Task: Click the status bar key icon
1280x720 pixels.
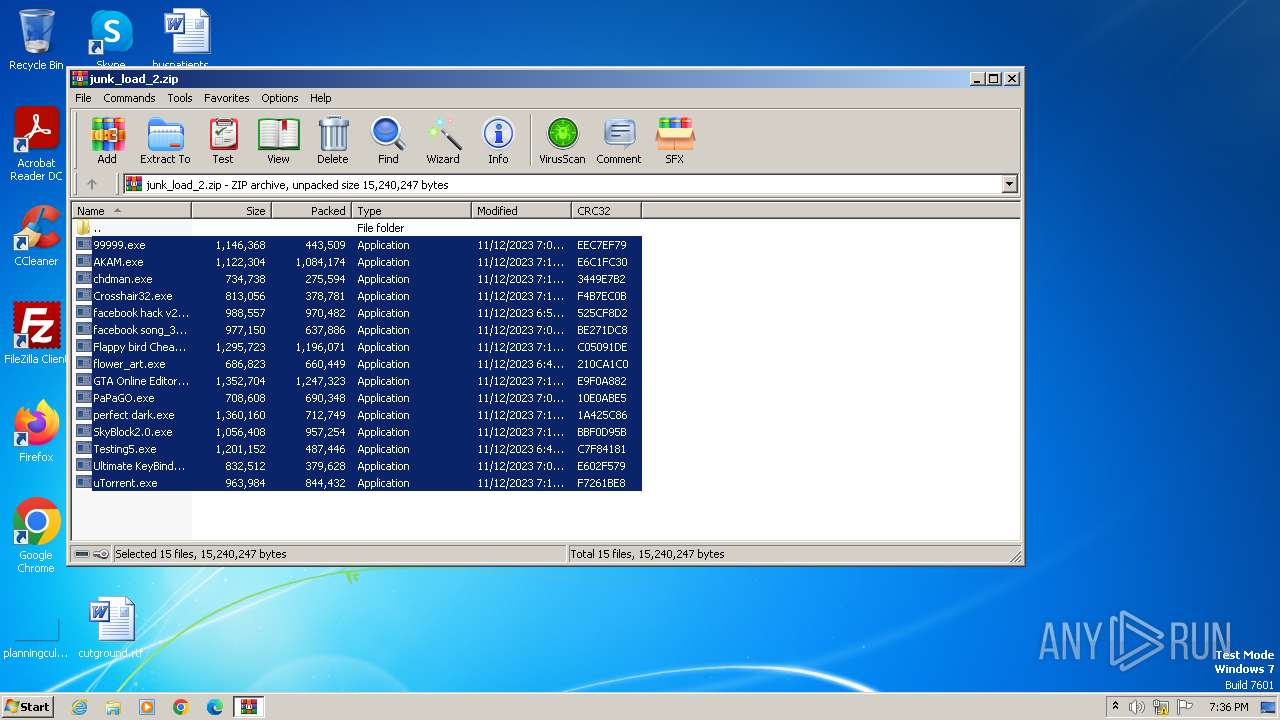Action: 101,554
